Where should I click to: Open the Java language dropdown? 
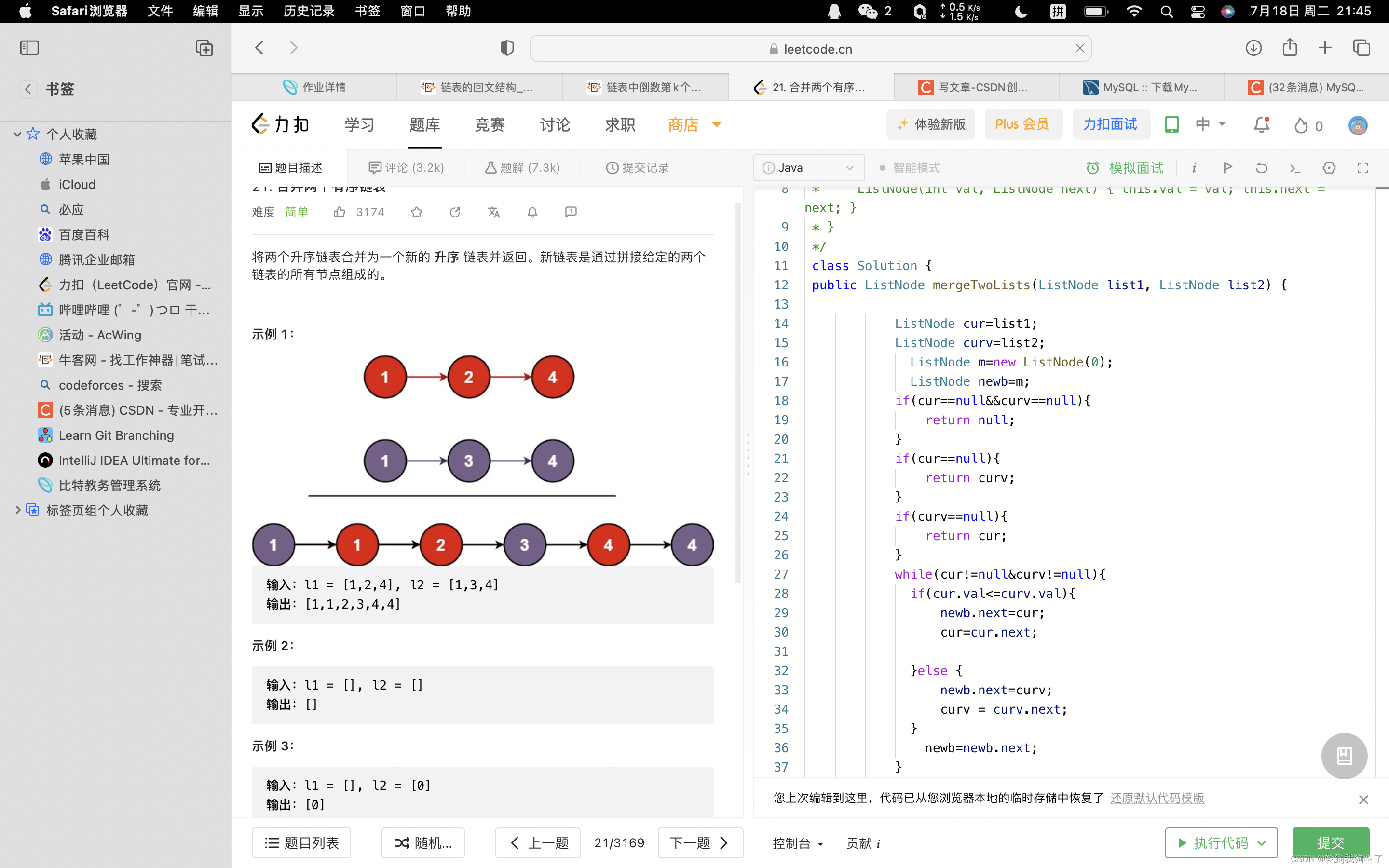(x=809, y=168)
